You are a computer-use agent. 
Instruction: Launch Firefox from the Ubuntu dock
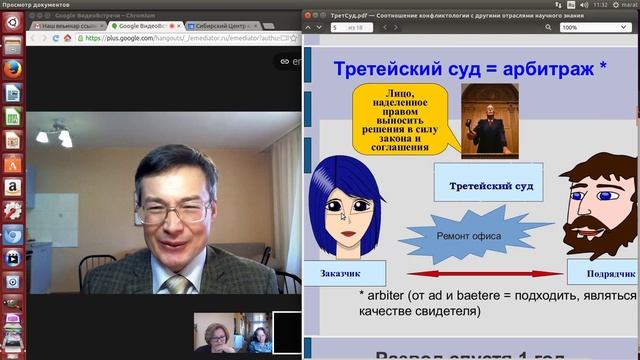click(x=13, y=69)
